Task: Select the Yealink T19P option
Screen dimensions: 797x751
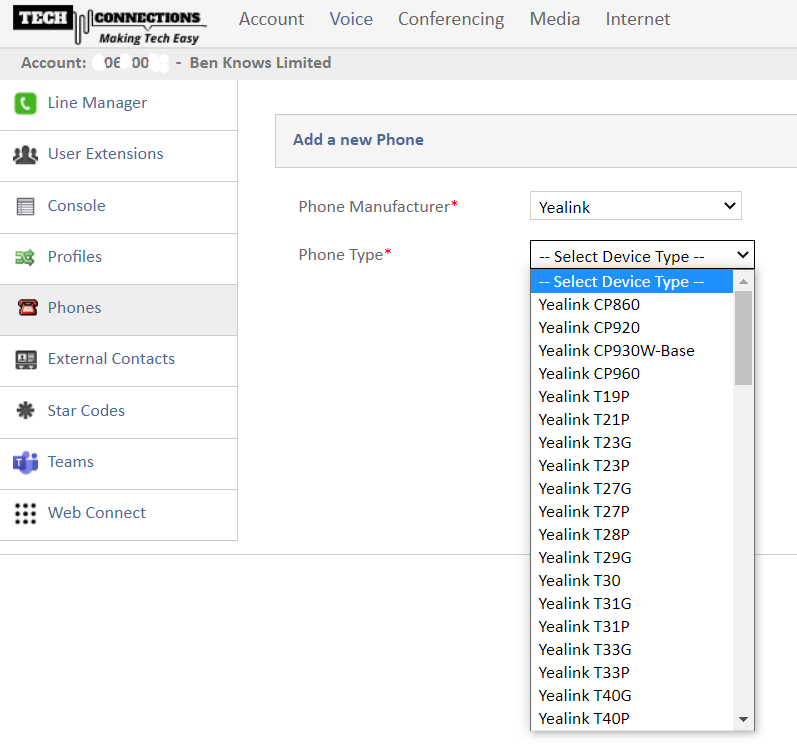Action: pyautogui.click(x=631, y=396)
